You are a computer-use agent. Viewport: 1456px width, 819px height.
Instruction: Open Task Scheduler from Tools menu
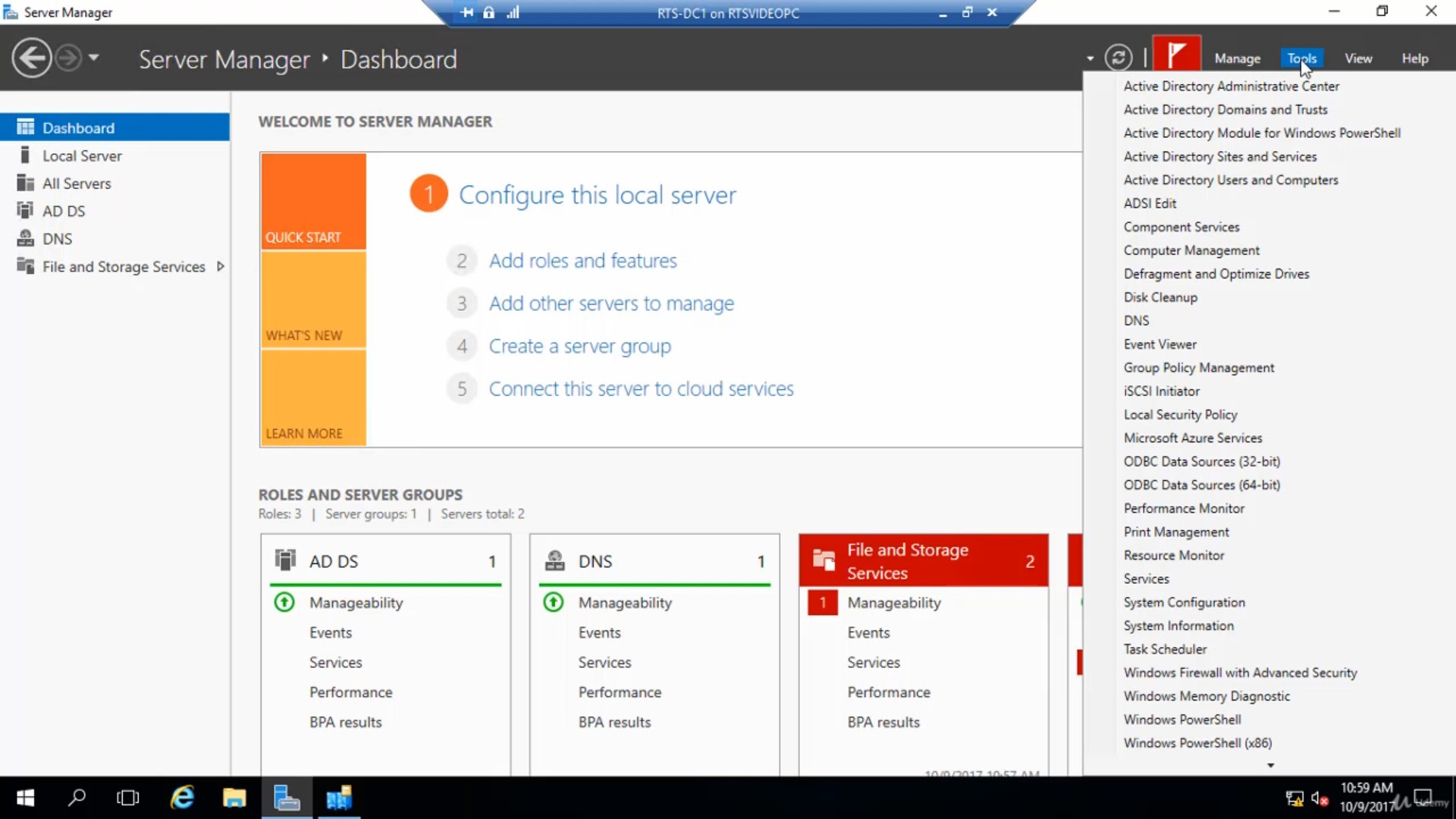click(x=1165, y=649)
